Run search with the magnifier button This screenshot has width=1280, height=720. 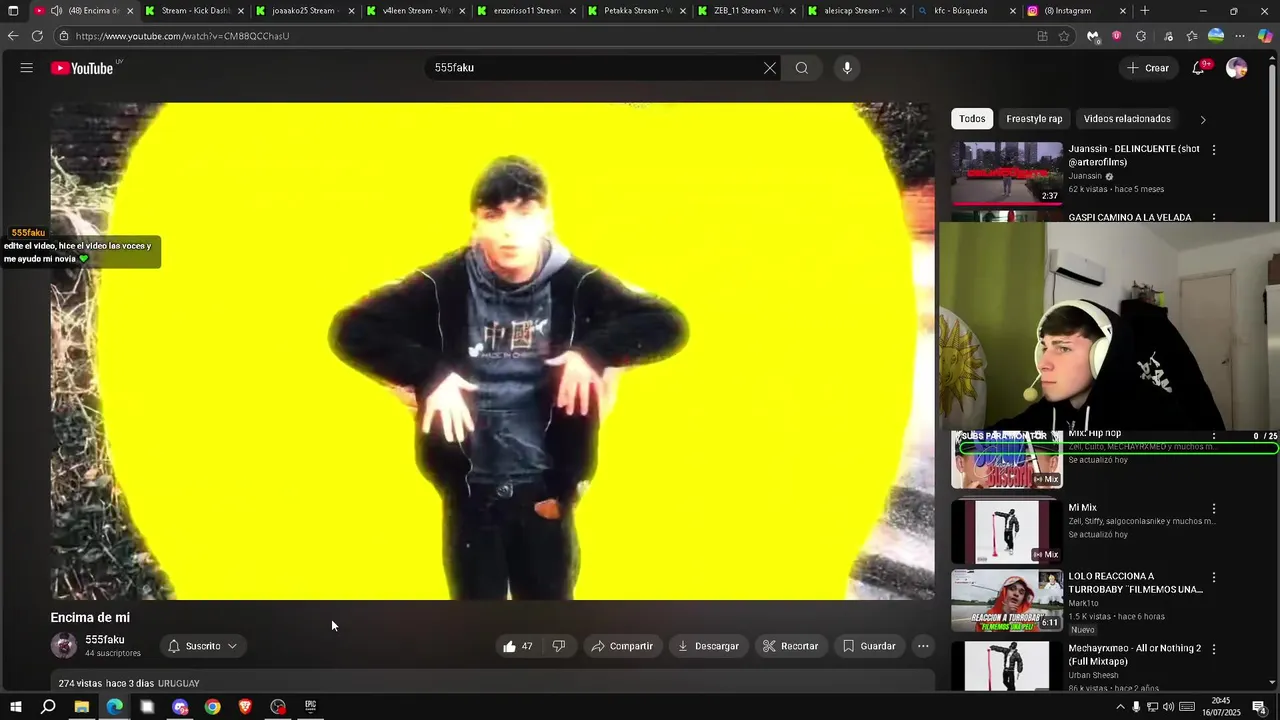point(802,68)
